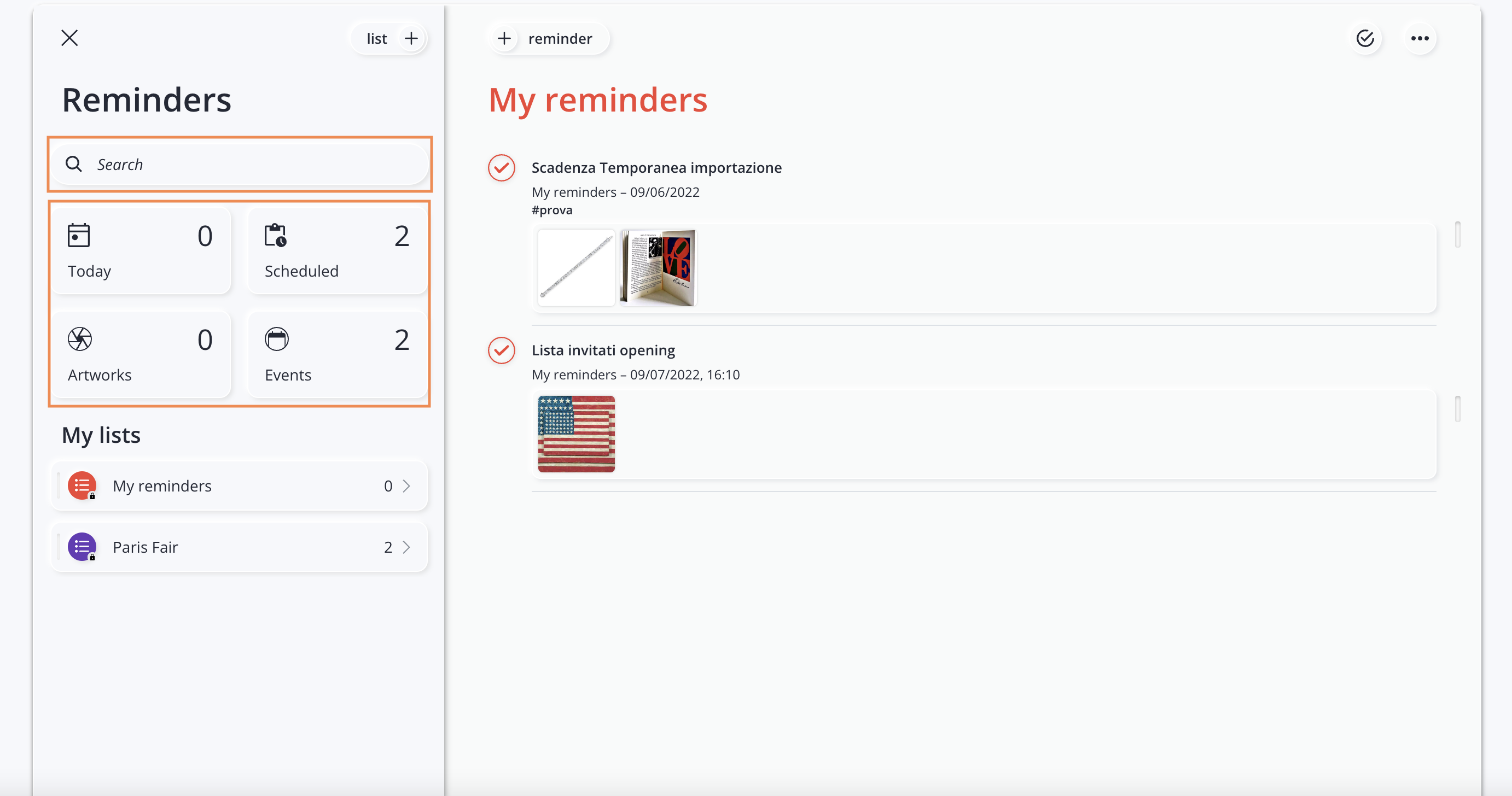The image size is (1512, 796).
Task: Expand My reminders with its chevron
Action: [x=406, y=485]
